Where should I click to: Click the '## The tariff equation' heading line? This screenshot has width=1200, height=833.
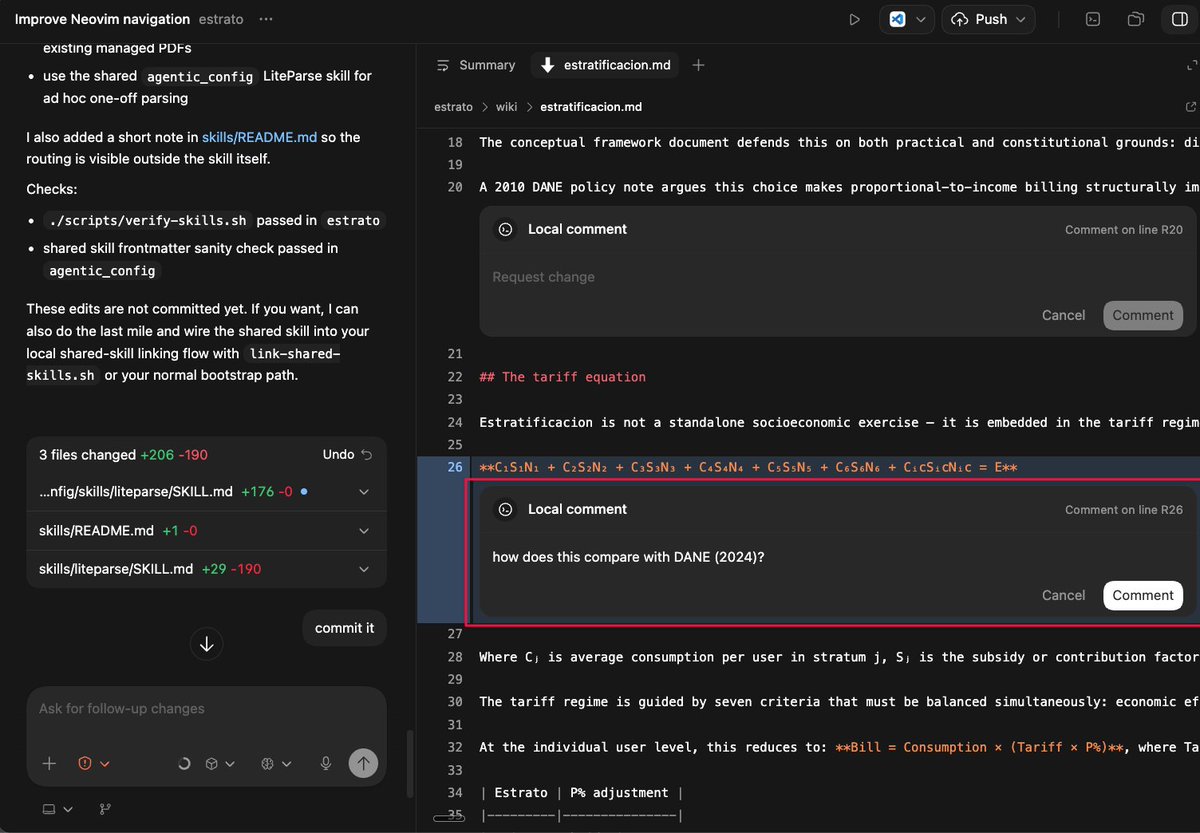(562, 377)
